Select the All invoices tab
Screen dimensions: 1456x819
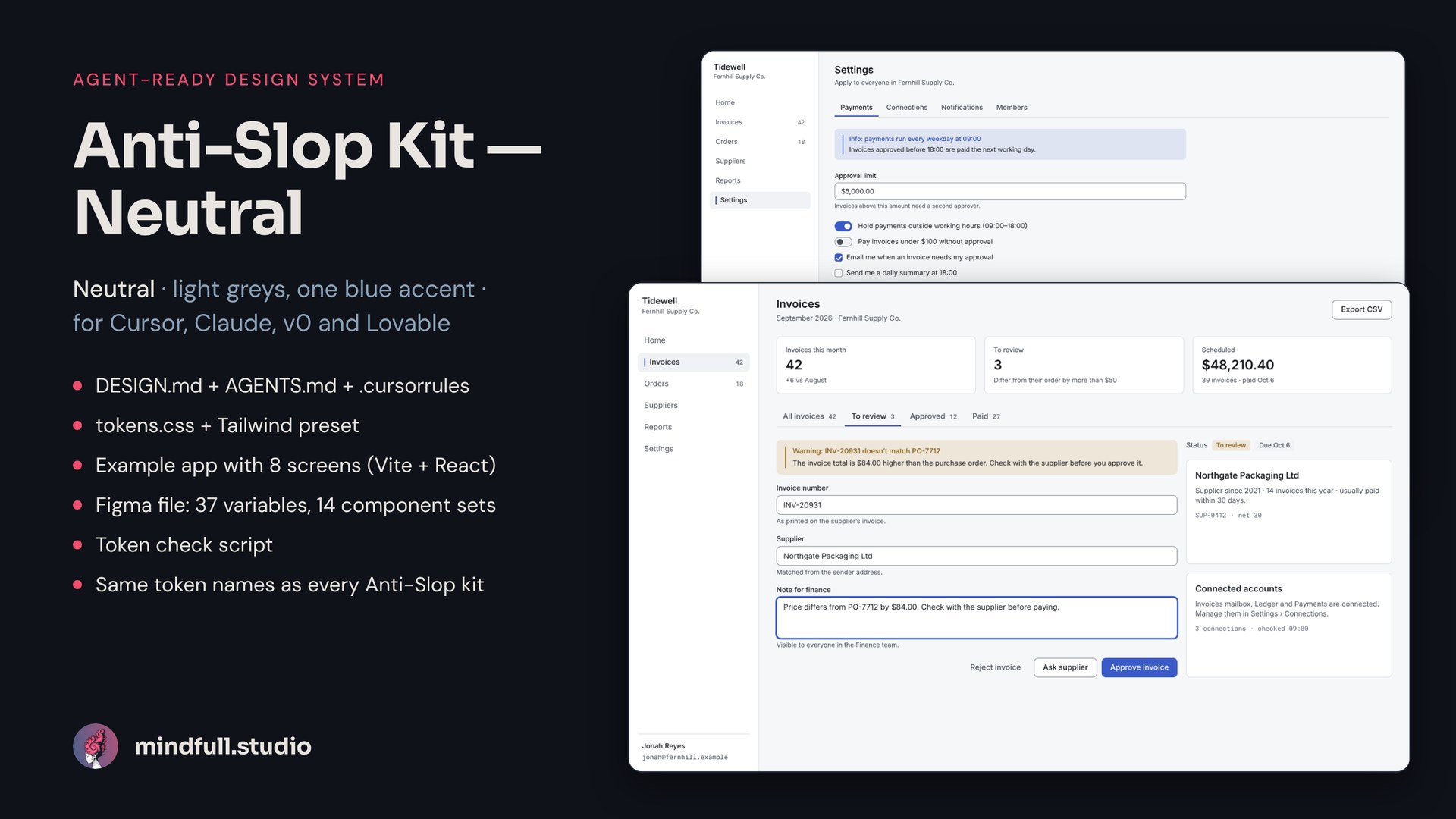[809, 416]
